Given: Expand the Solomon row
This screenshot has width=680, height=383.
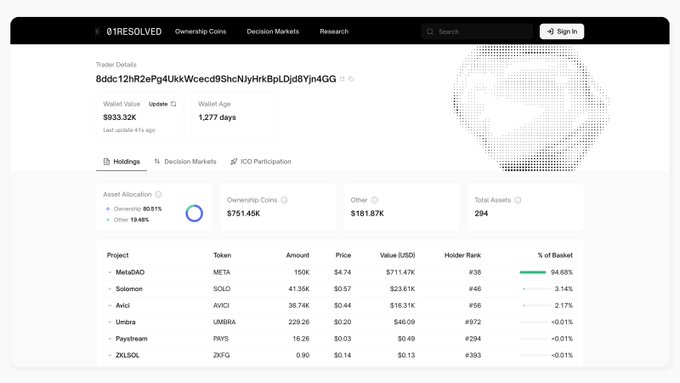Looking at the screenshot, I should pos(109,289).
